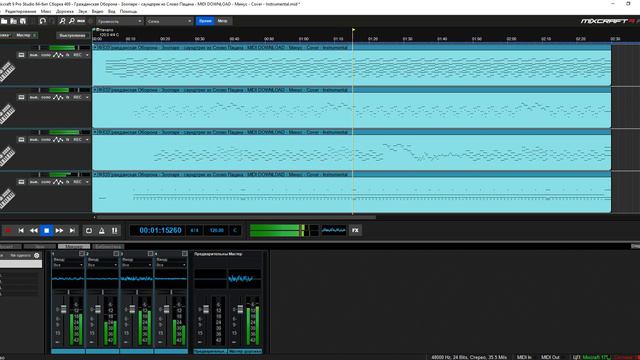
Task: Select the Метр timeline mode button
Action: [222, 21]
